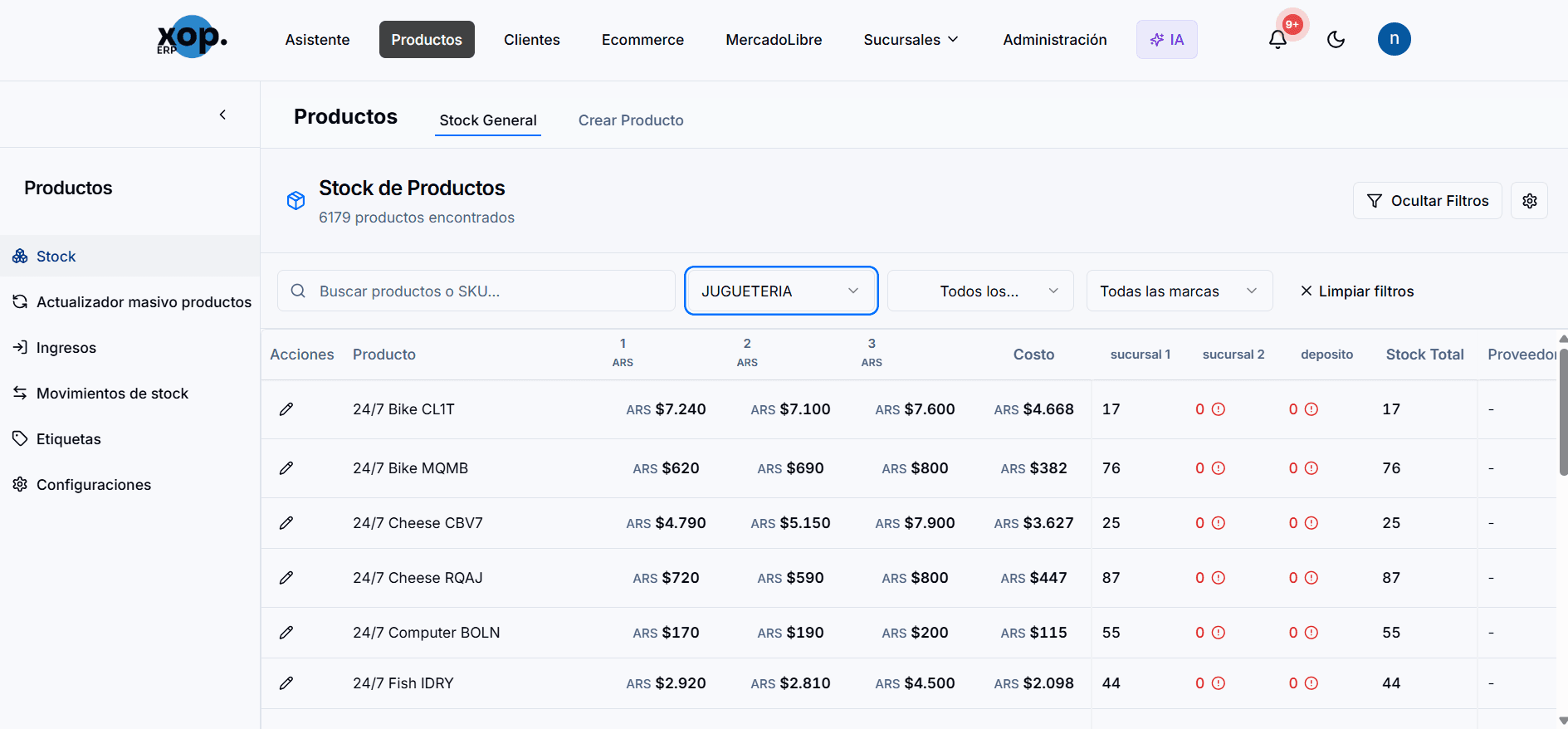This screenshot has height=729, width=1568.
Task: Open the Todos los... dropdown
Action: (x=980, y=291)
